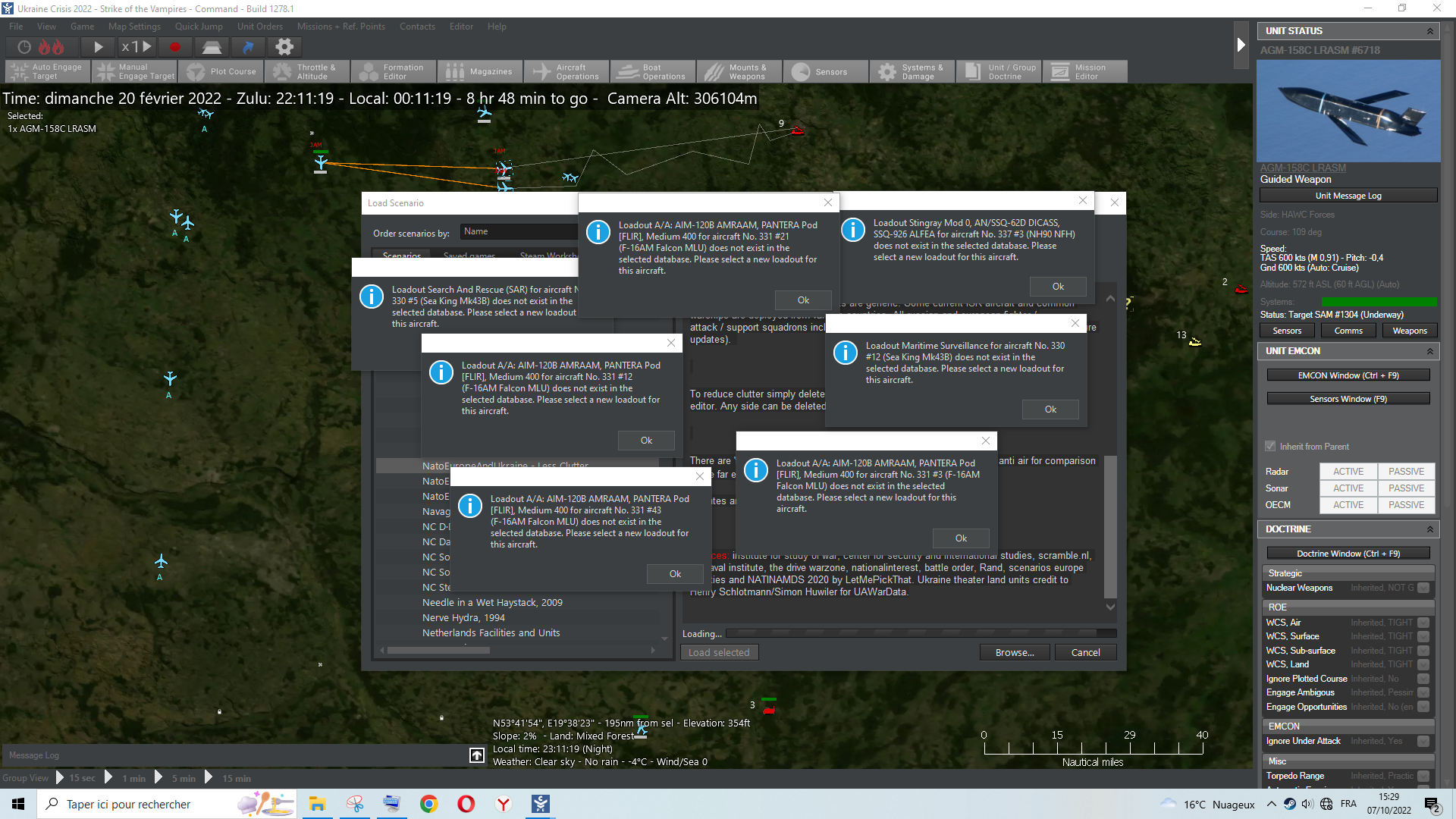
Task: Open WCS, Sub-surface doctrine dropdown
Action: coord(1423,651)
